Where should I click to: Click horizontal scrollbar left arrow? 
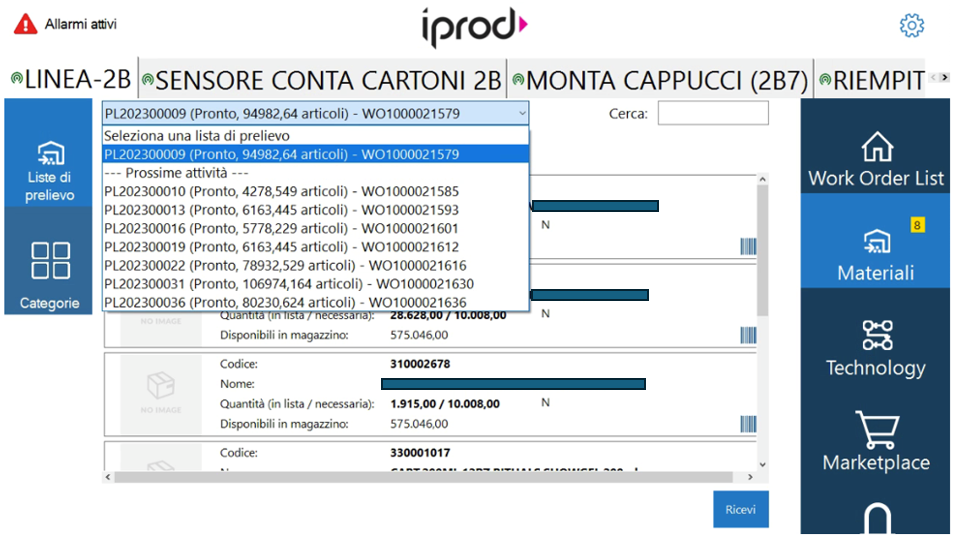(108, 477)
